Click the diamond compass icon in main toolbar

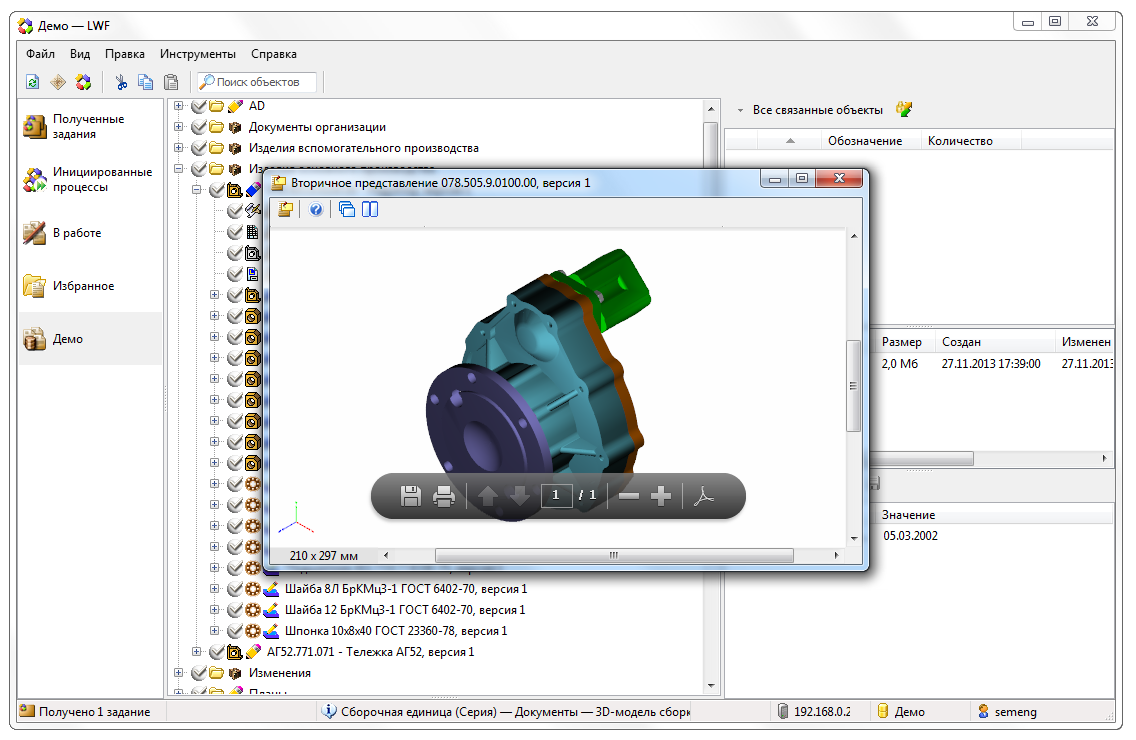pyautogui.click(x=58, y=82)
